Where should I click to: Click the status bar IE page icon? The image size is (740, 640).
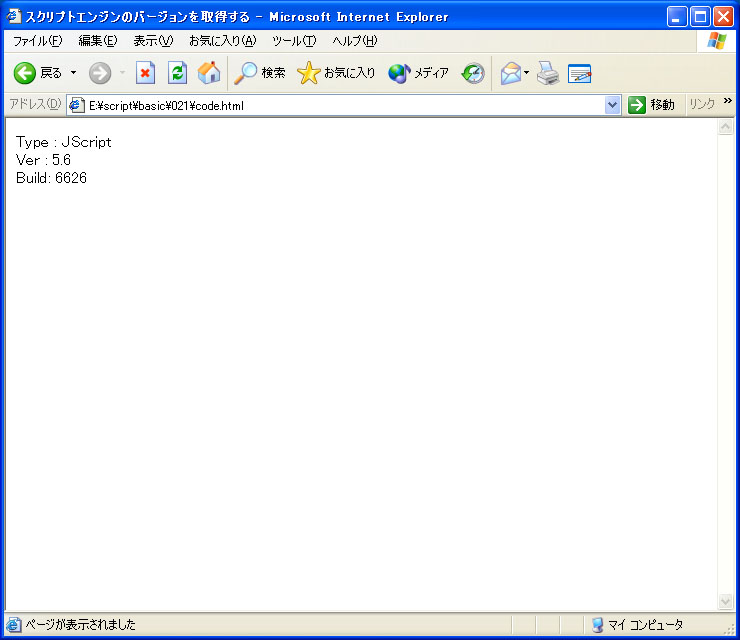(13, 625)
